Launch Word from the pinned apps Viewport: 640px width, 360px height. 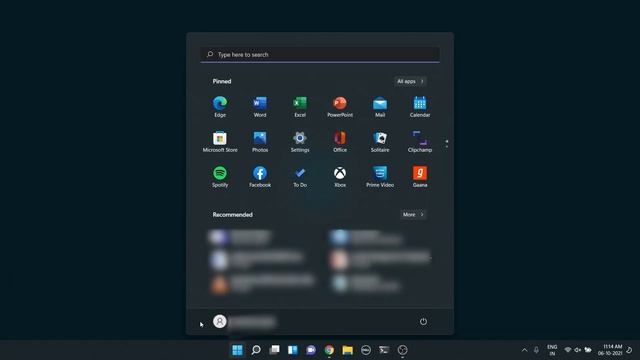260,107
